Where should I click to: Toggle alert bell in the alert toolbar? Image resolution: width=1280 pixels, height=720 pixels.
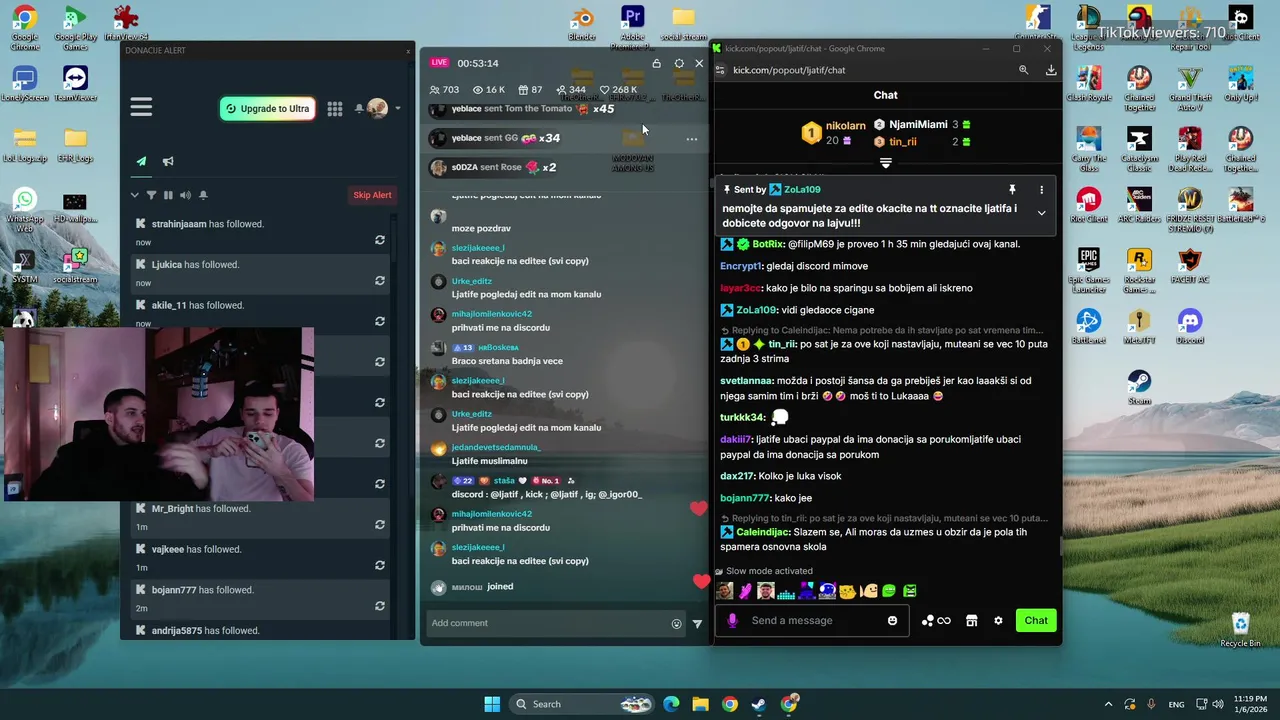203,195
